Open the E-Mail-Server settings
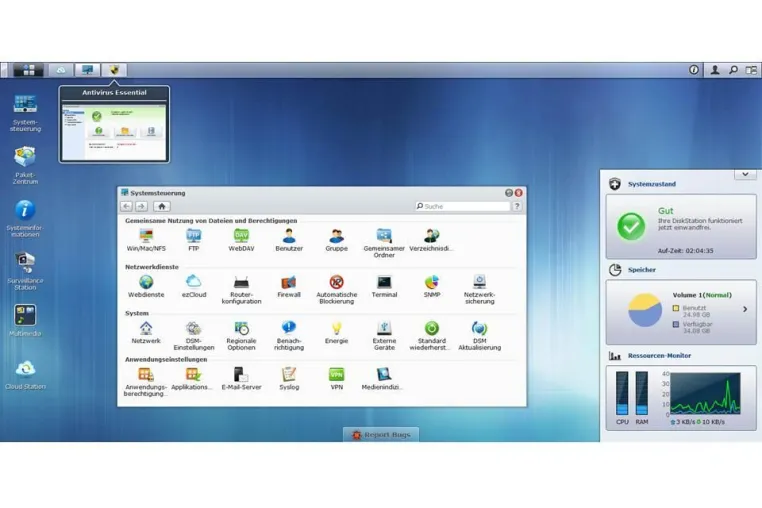Screen dimensions: 762x508 pos(241,379)
